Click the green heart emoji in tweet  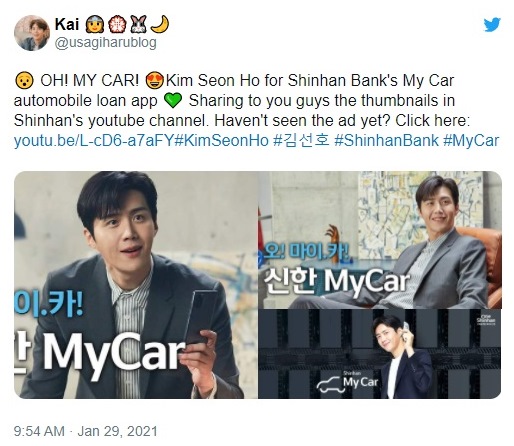[173, 100]
